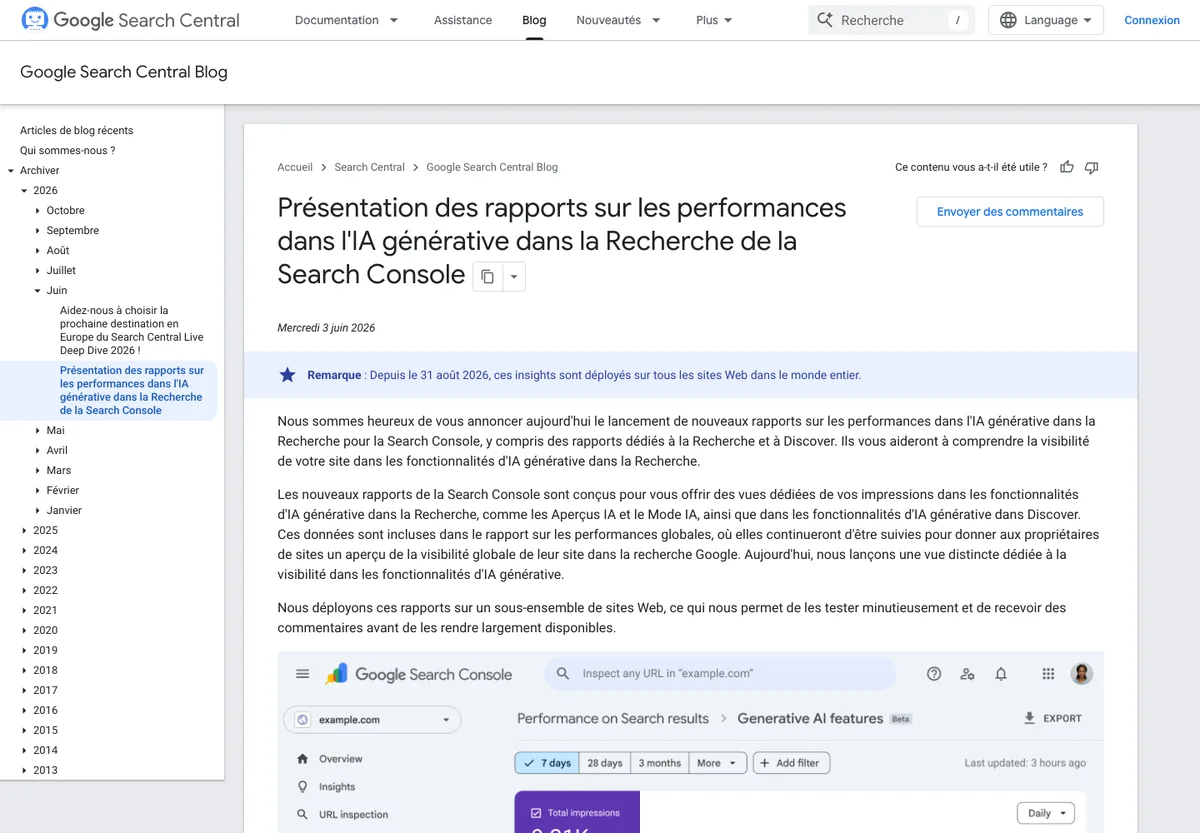The height and width of the screenshot is (833, 1200).
Task: Expand the 2020 archive year
Action: point(24,630)
